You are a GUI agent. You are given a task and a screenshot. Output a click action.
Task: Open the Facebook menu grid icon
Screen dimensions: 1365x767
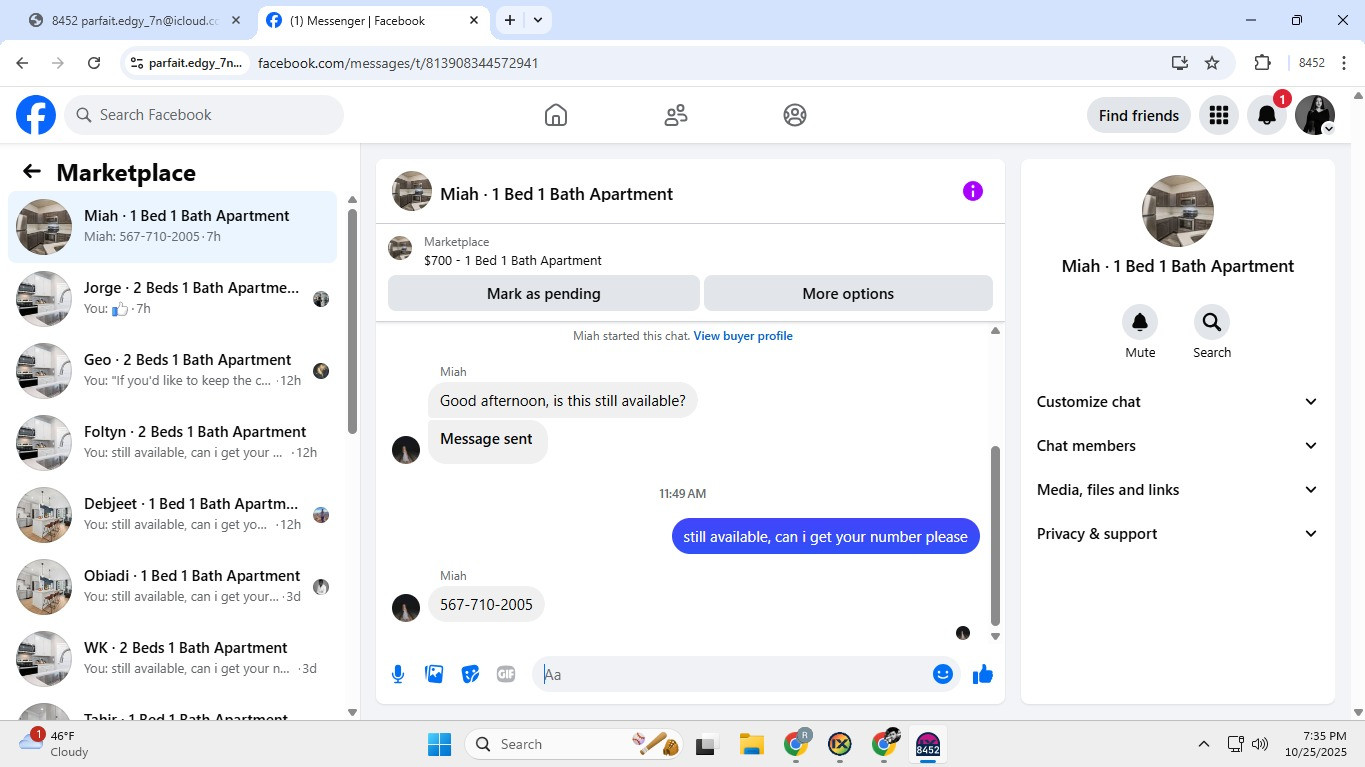[1218, 115]
